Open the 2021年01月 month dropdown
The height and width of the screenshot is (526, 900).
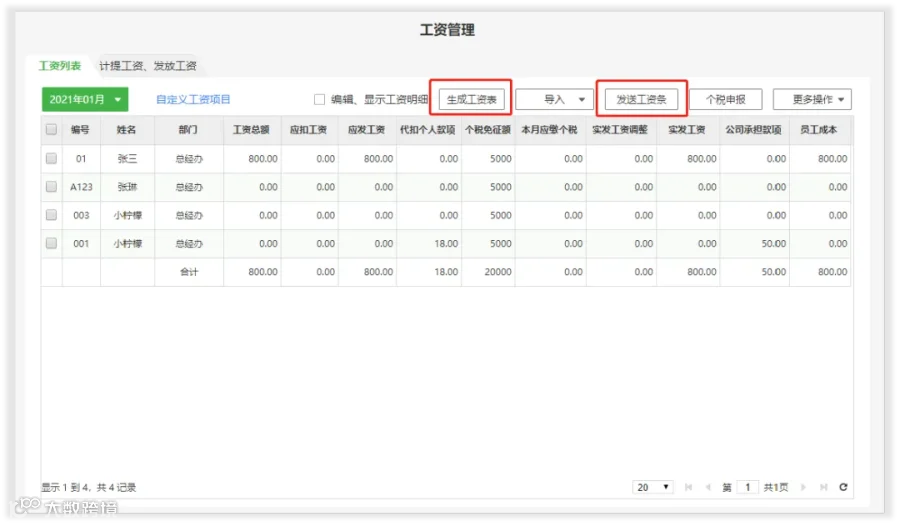coord(85,99)
